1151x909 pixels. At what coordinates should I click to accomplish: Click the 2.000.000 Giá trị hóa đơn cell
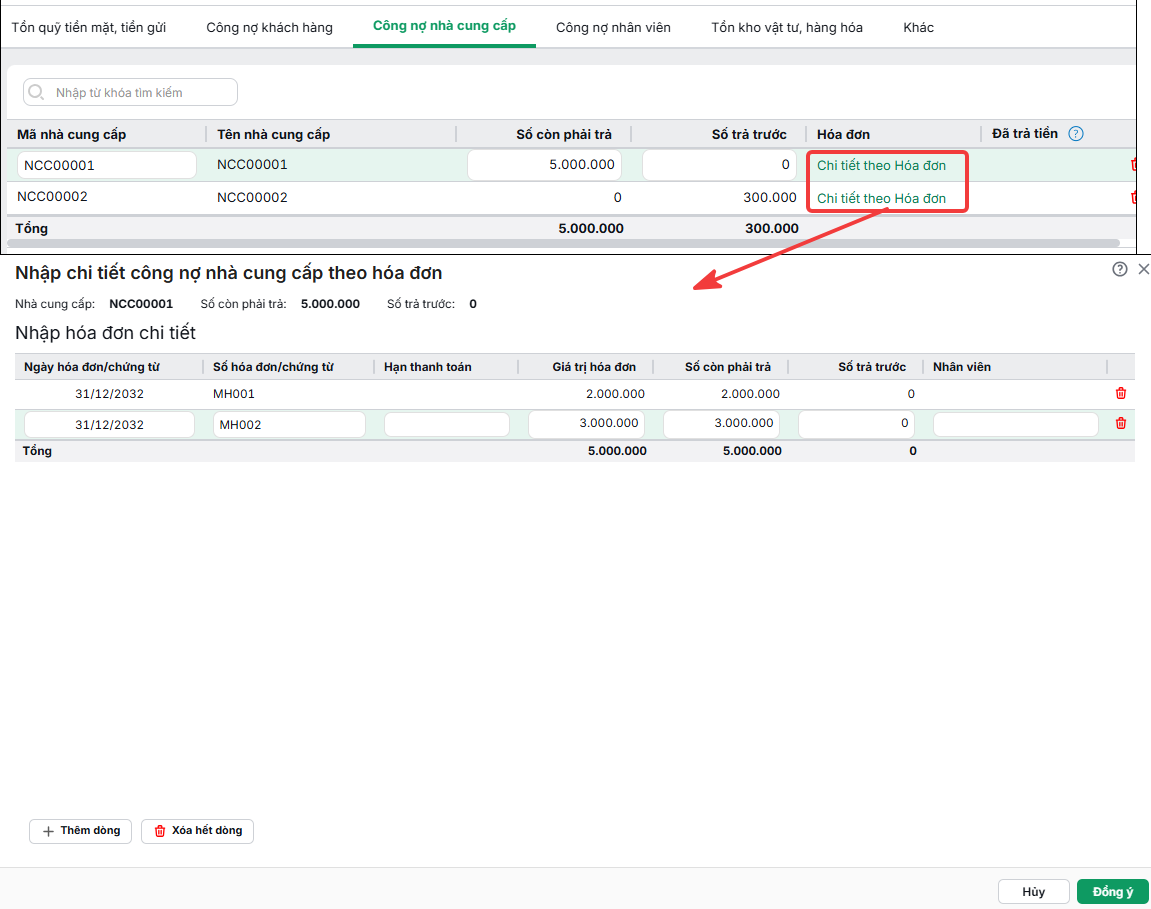click(615, 394)
